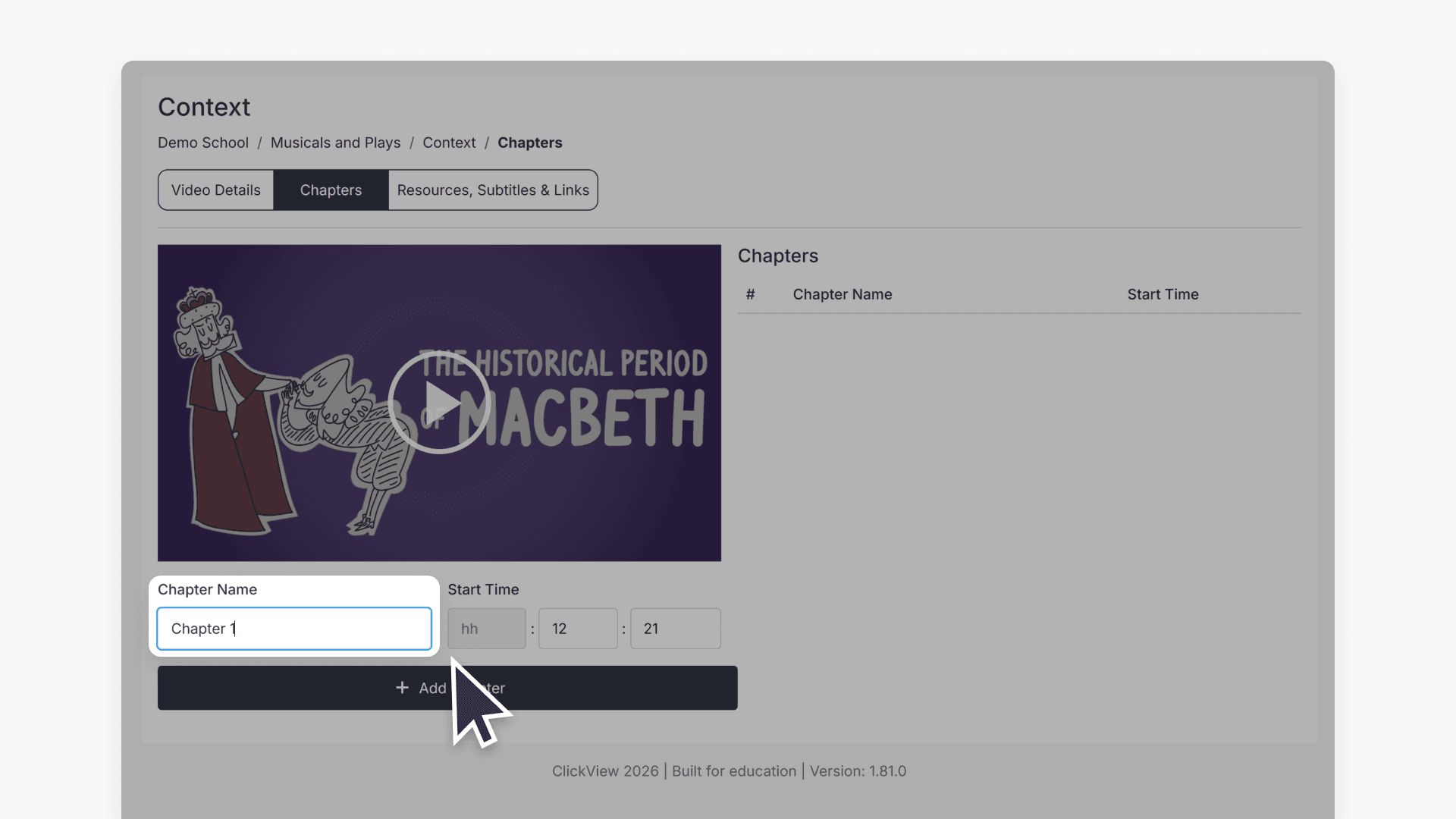Screen dimensions: 1456x819
Task: Click the plus icon on Add Chapter
Action: pos(402,687)
